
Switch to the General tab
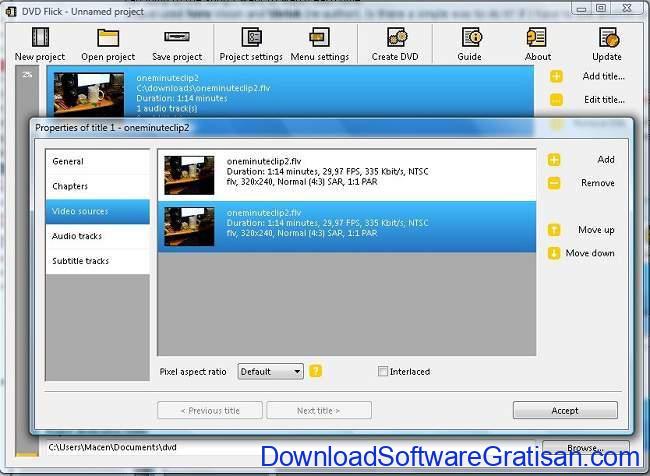point(97,162)
